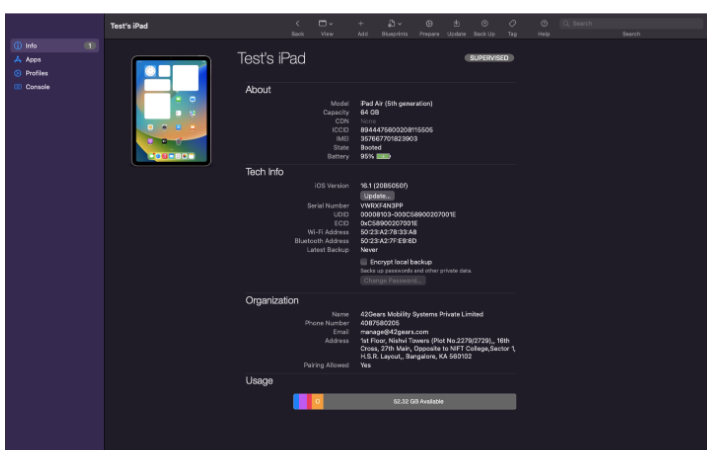Click the Wi-Fi Address value
This screenshot has height=460, width=720.
coord(388,232)
